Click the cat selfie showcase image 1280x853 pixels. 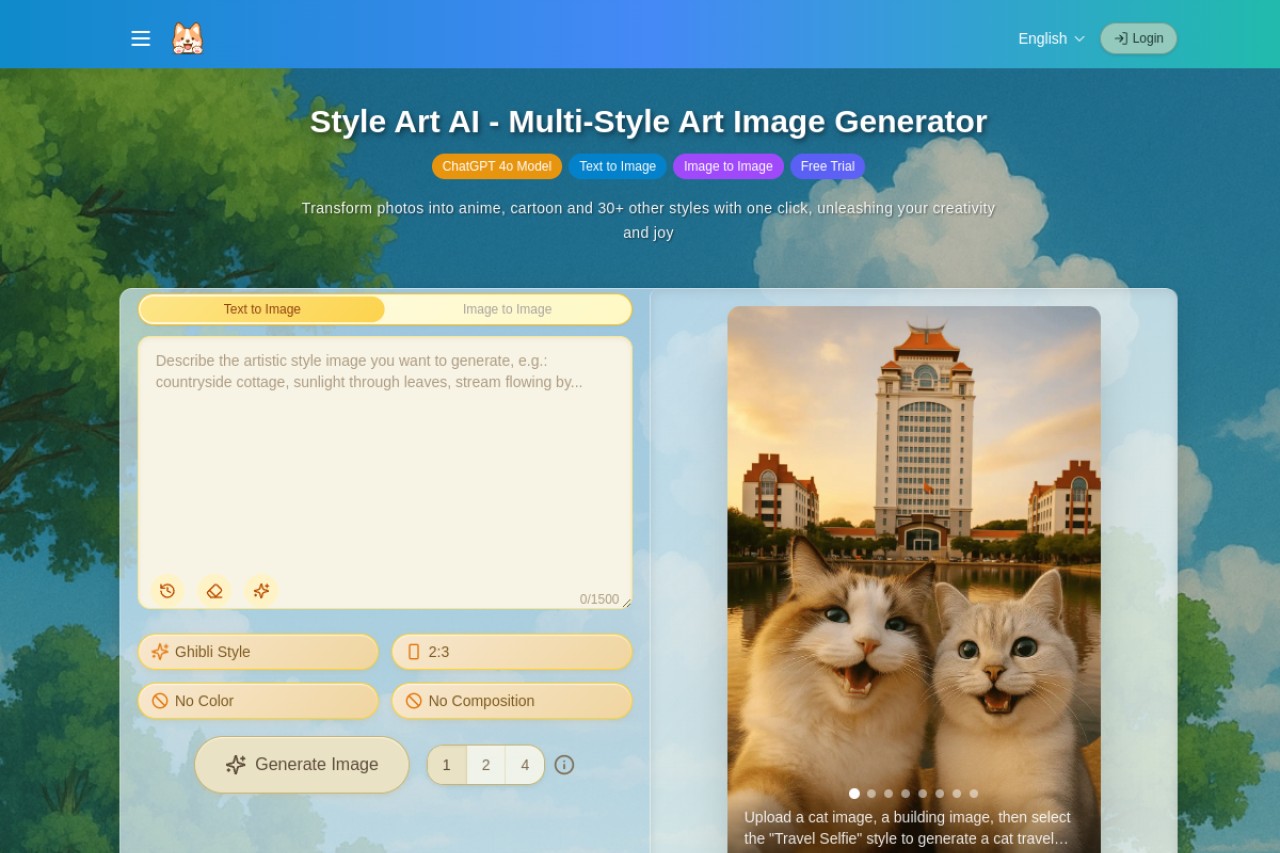[914, 579]
